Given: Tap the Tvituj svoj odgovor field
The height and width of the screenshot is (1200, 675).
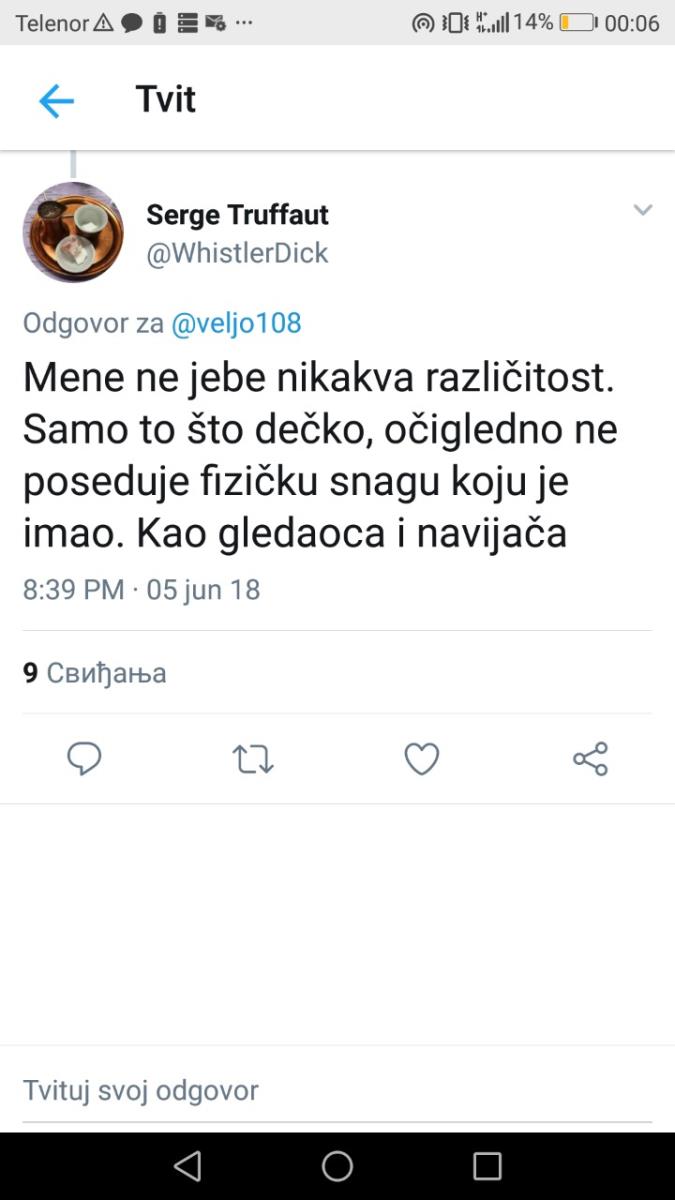Looking at the screenshot, I should tap(140, 1089).
